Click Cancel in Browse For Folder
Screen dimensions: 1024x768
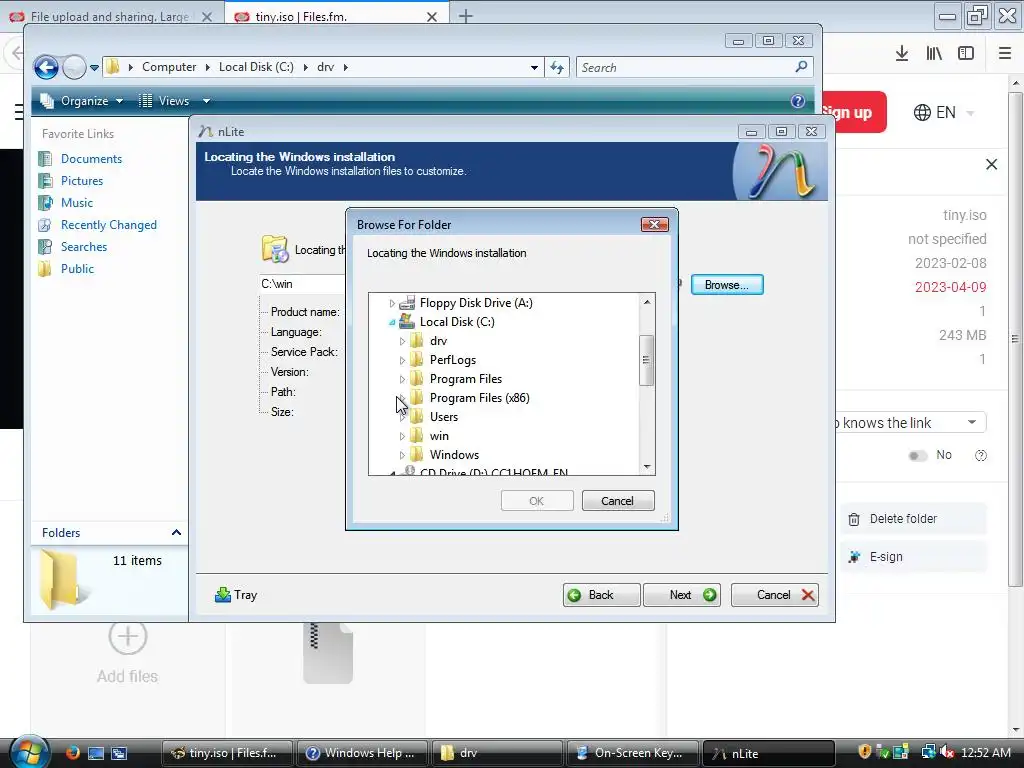[618, 501]
